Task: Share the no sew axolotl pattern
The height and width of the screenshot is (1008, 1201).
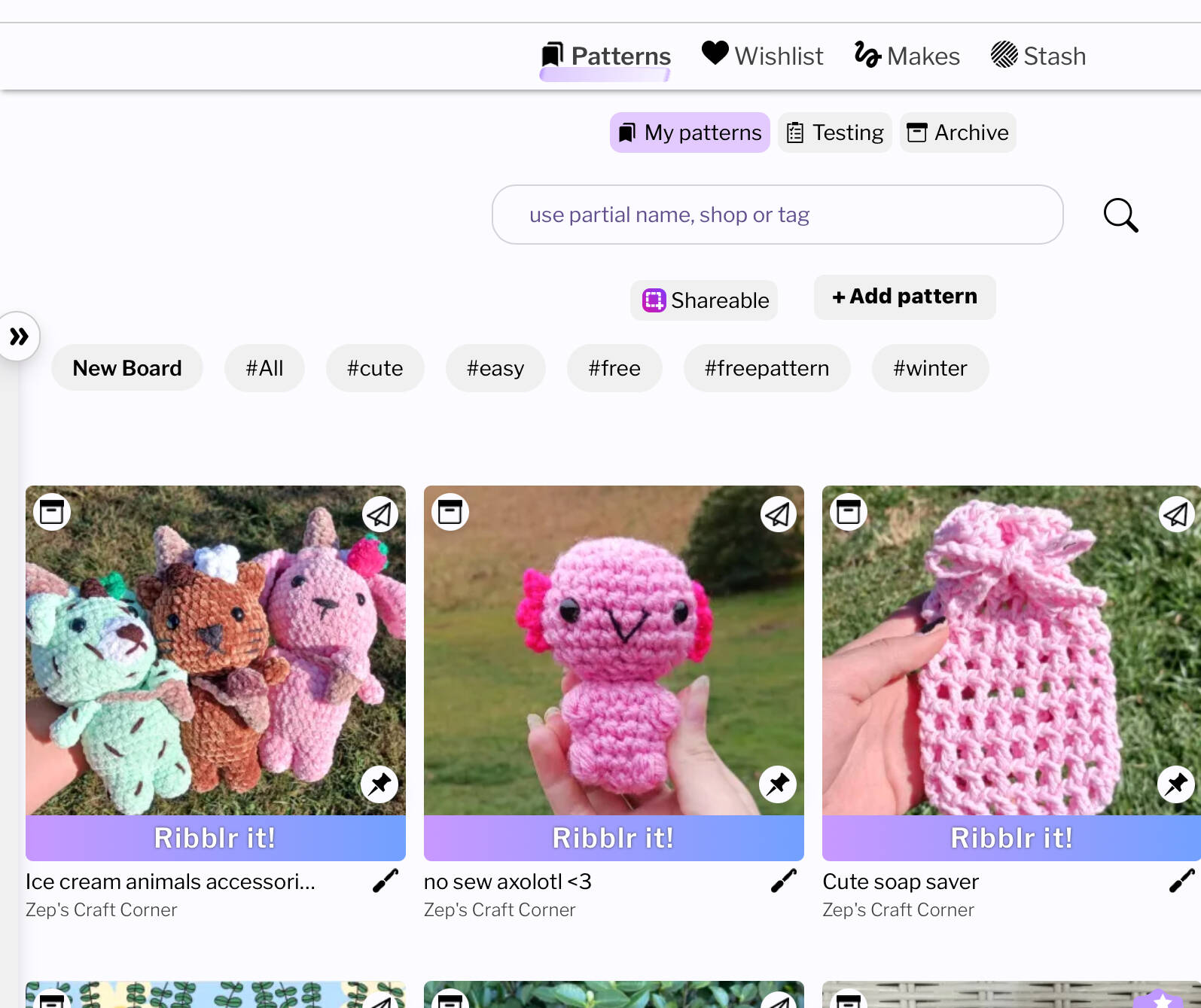Action: 778,515
